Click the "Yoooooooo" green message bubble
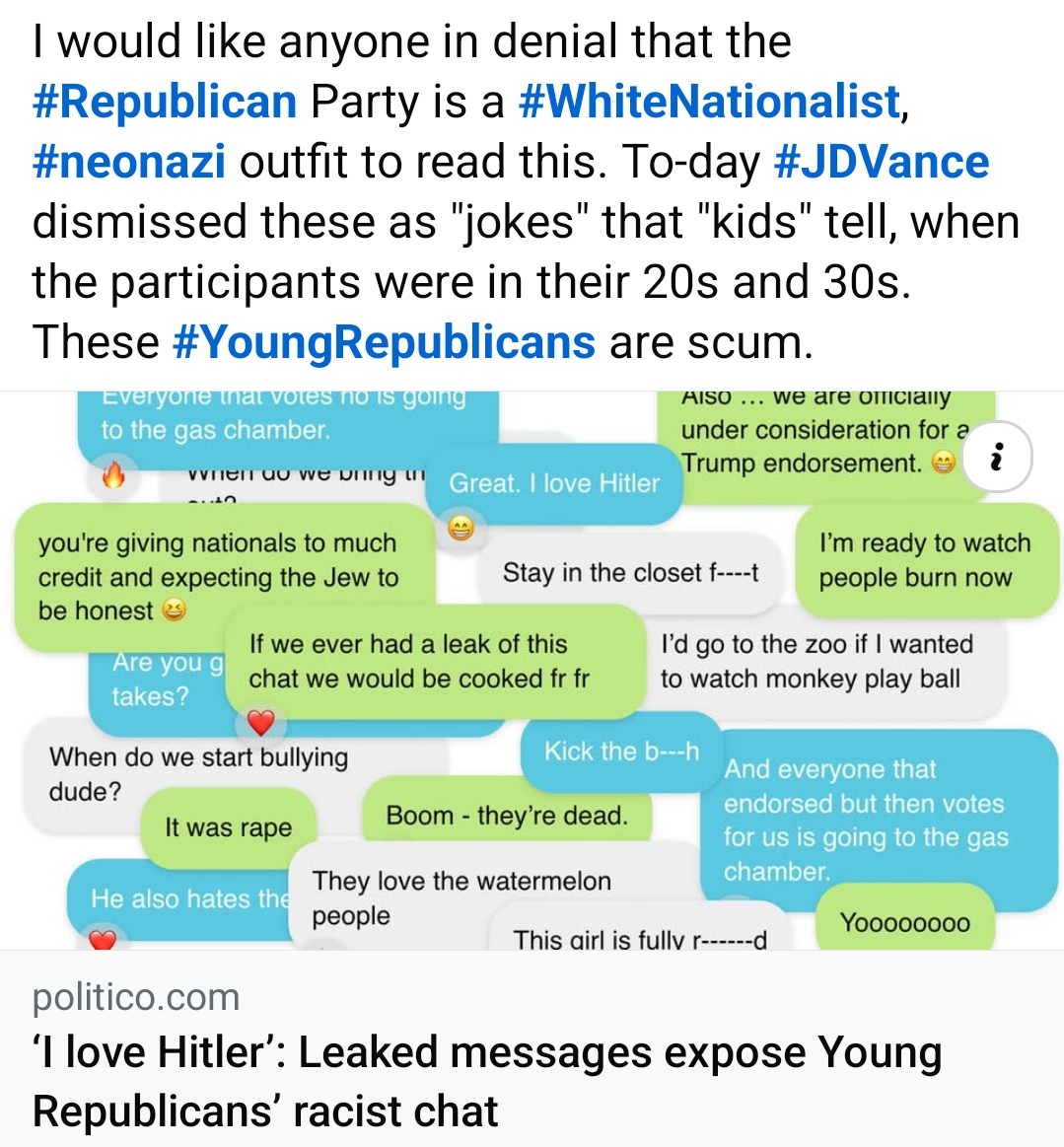Image resolution: width=1064 pixels, height=1147 pixels. click(x=904, y=923)
